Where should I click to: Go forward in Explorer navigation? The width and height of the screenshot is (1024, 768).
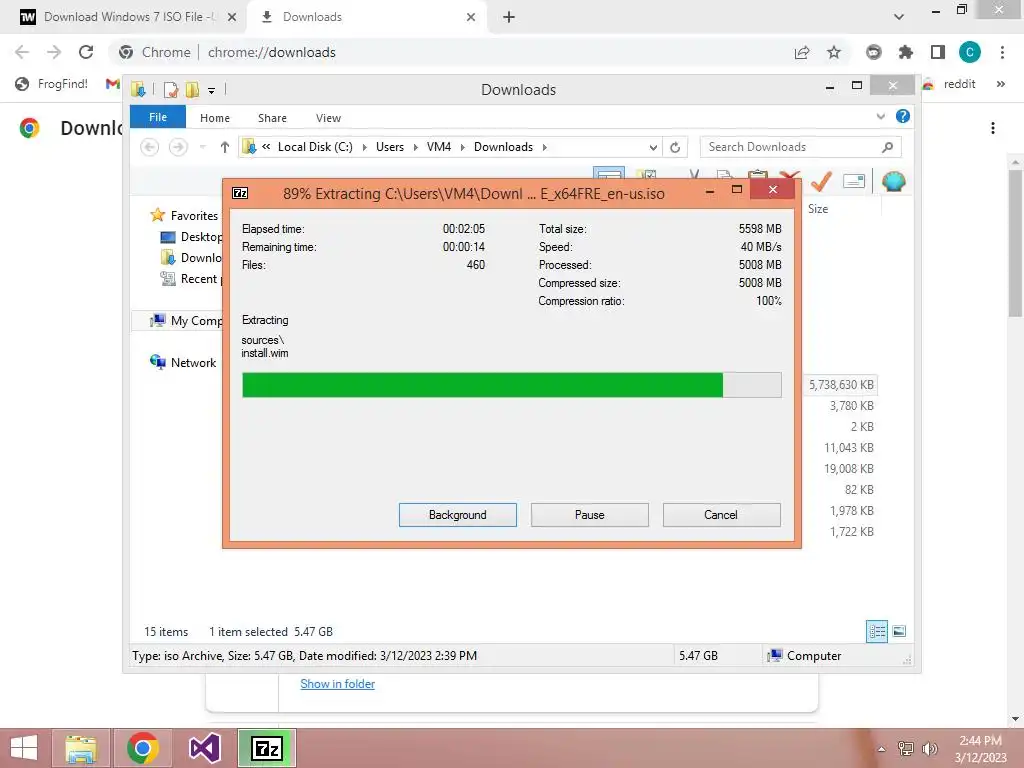178,147
